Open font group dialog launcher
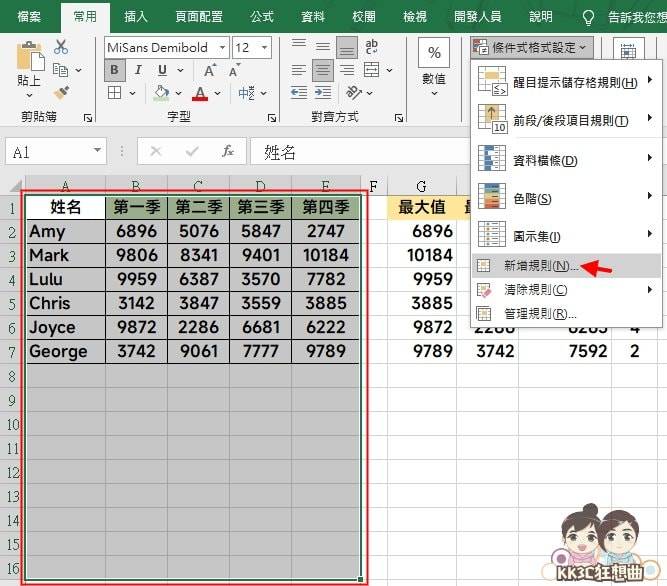Screen dimensions: 667x586 click(272, 118)
